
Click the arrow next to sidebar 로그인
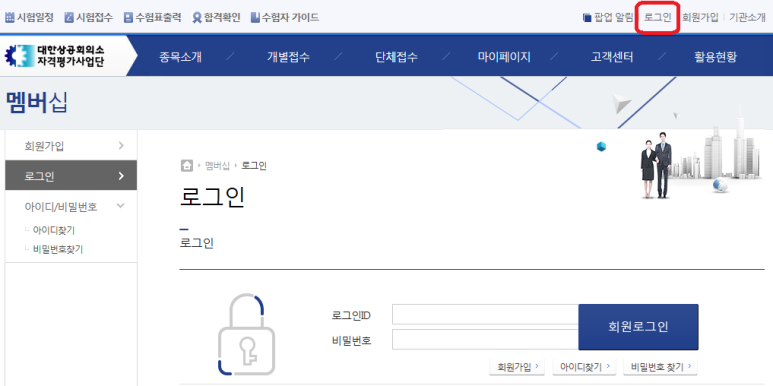(121, 175)
